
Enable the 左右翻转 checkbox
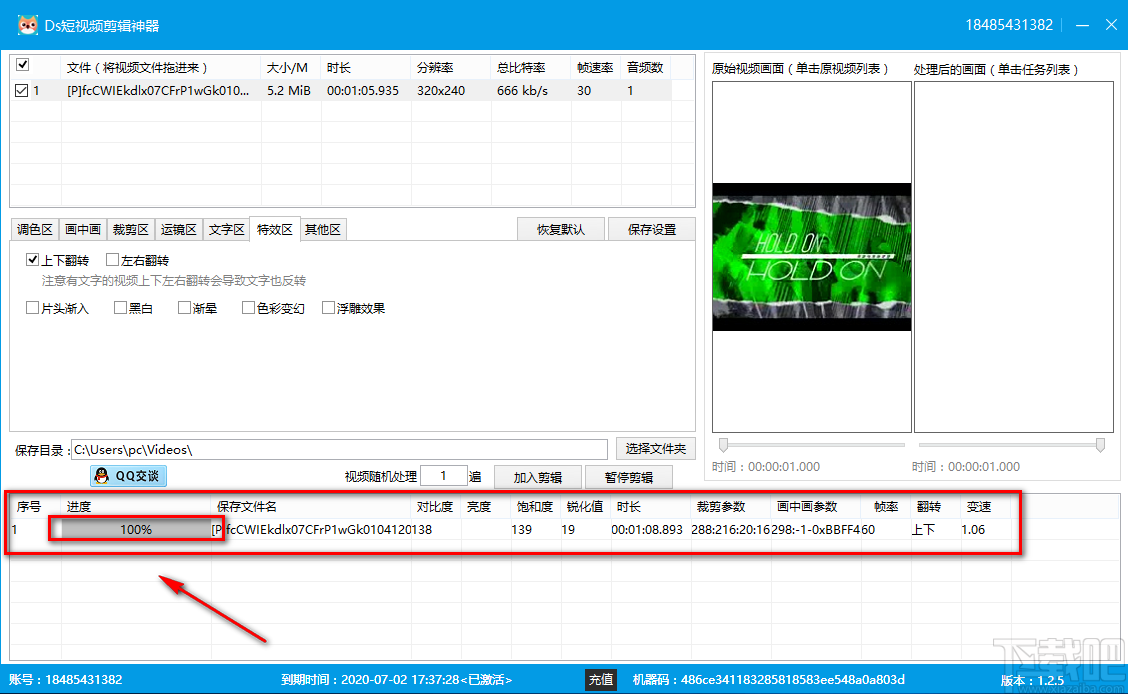[x=113, y=259]
